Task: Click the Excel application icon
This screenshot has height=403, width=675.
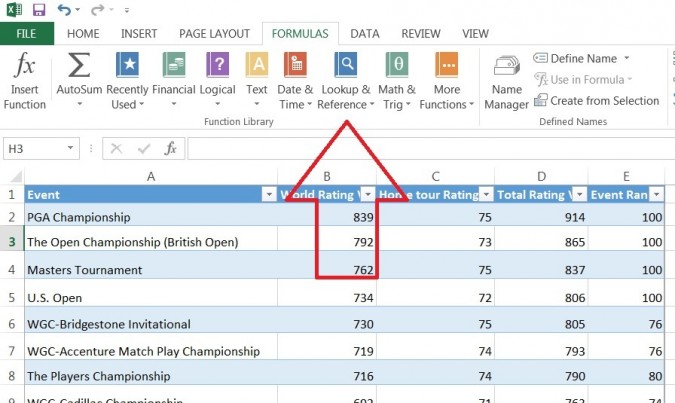Action: (14, 9)
